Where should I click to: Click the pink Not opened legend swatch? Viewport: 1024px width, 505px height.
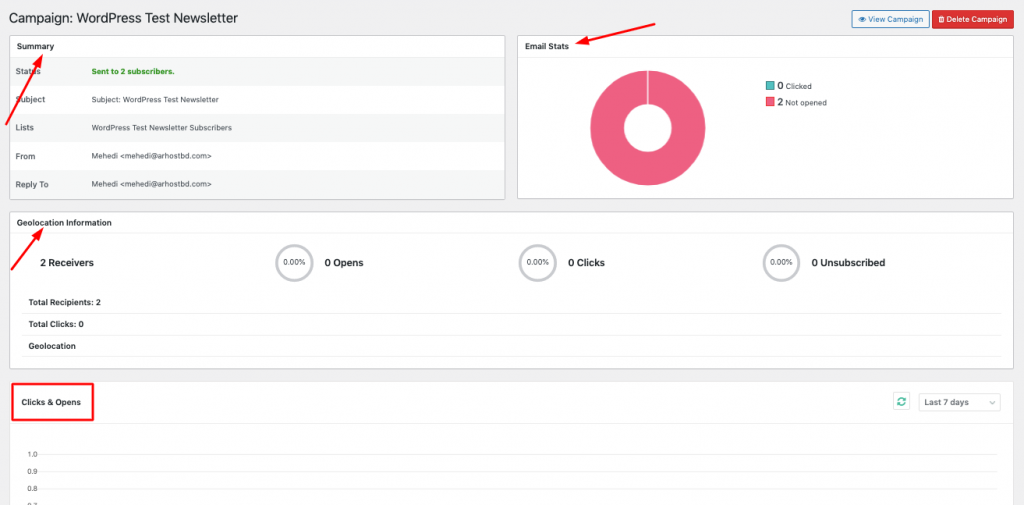[x=770, y=102]
